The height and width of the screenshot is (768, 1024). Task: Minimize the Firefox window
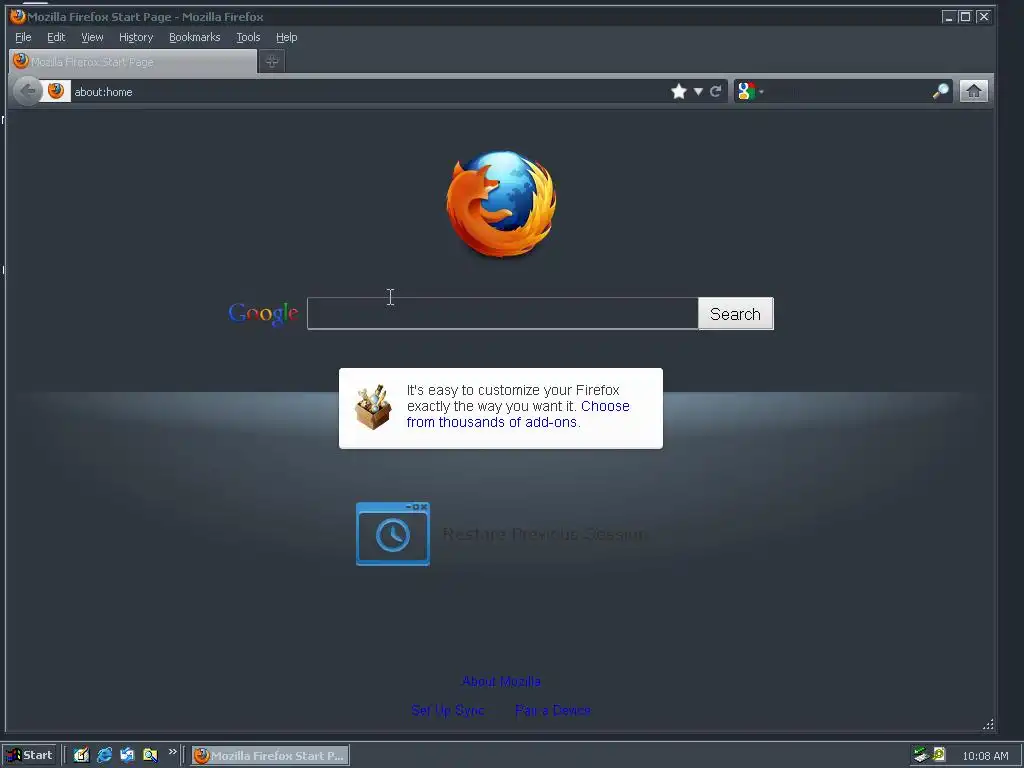[948, 17]
